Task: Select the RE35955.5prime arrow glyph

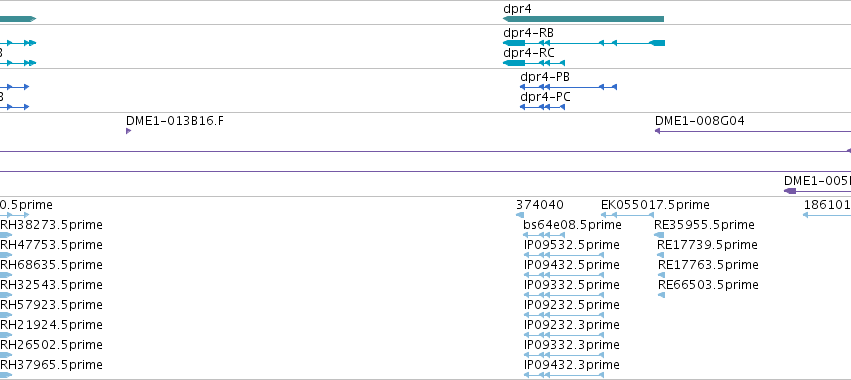Action: click(659, 235)
